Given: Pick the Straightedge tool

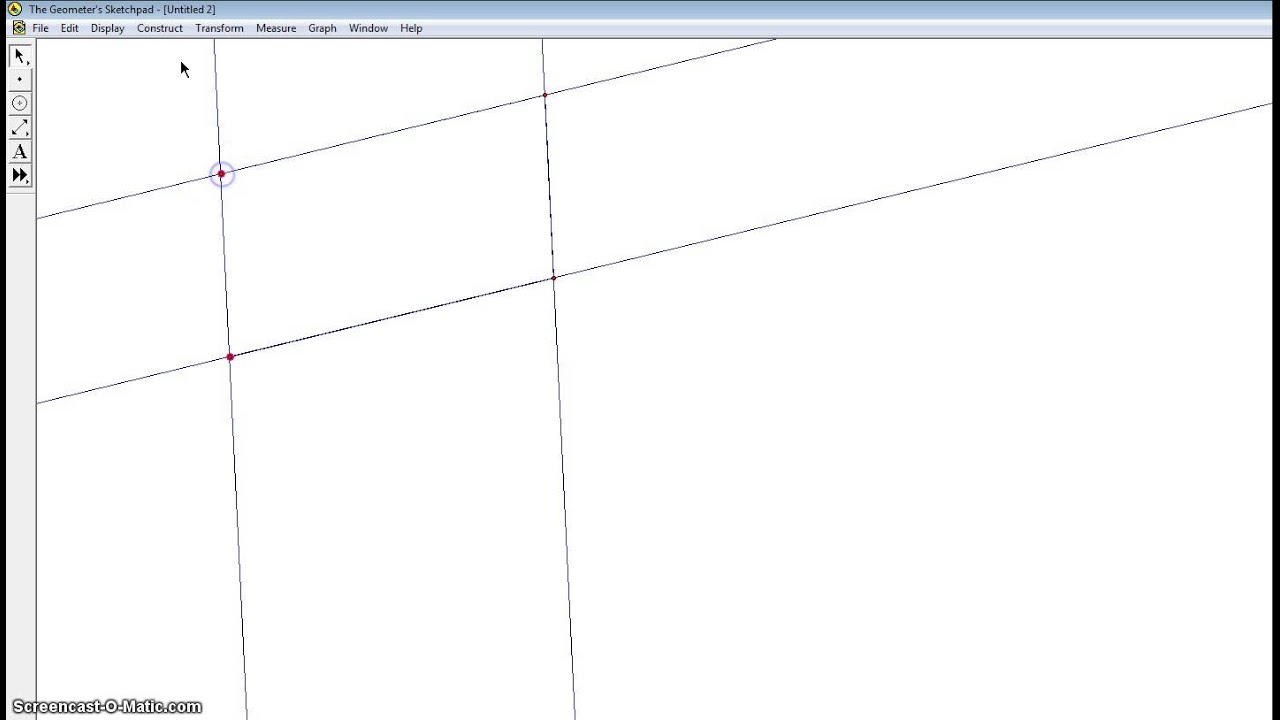Looking at the screenshot, I should [x=20, y=127].
